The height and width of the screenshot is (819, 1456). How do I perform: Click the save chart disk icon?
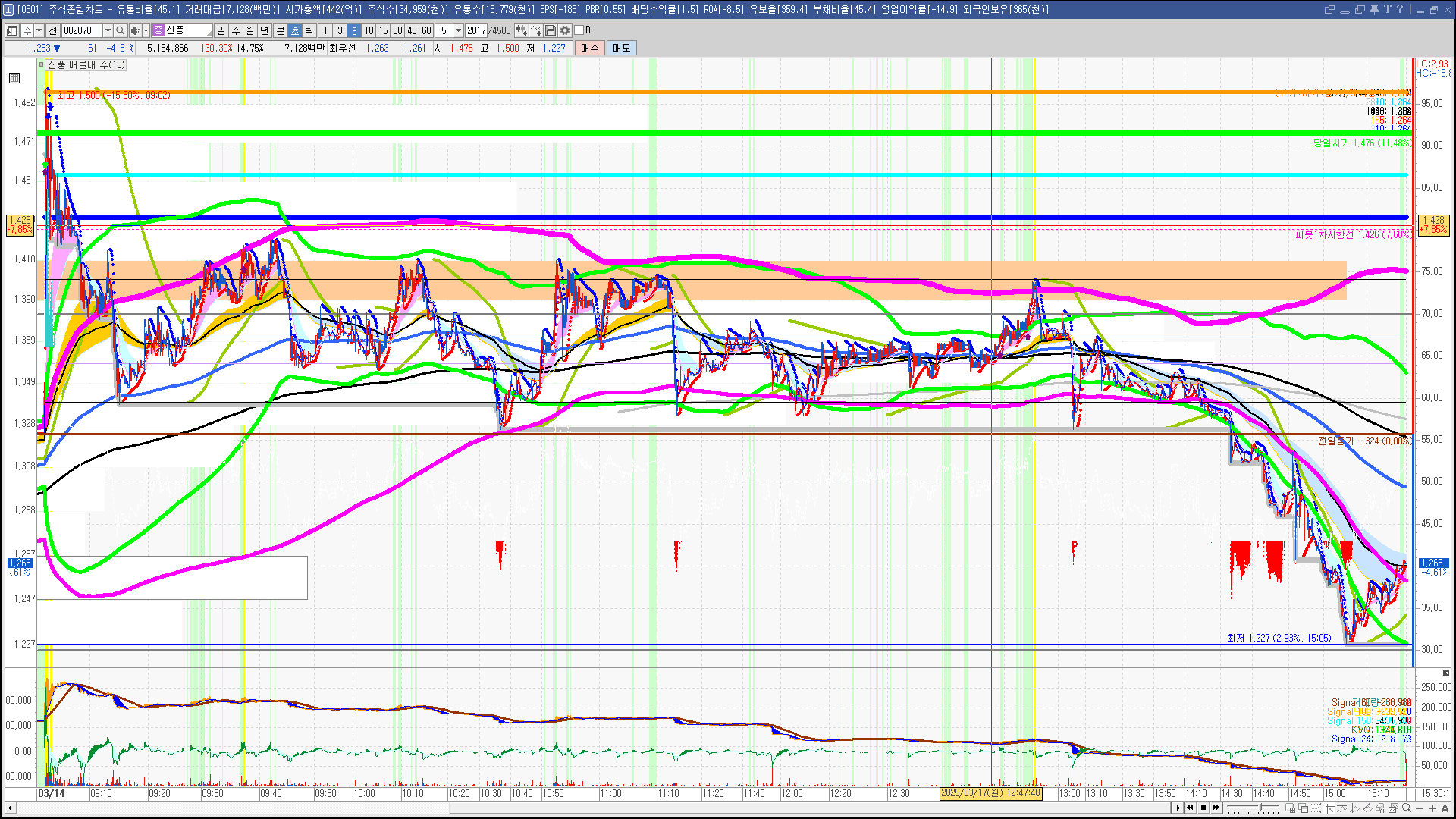pos(551,30)
